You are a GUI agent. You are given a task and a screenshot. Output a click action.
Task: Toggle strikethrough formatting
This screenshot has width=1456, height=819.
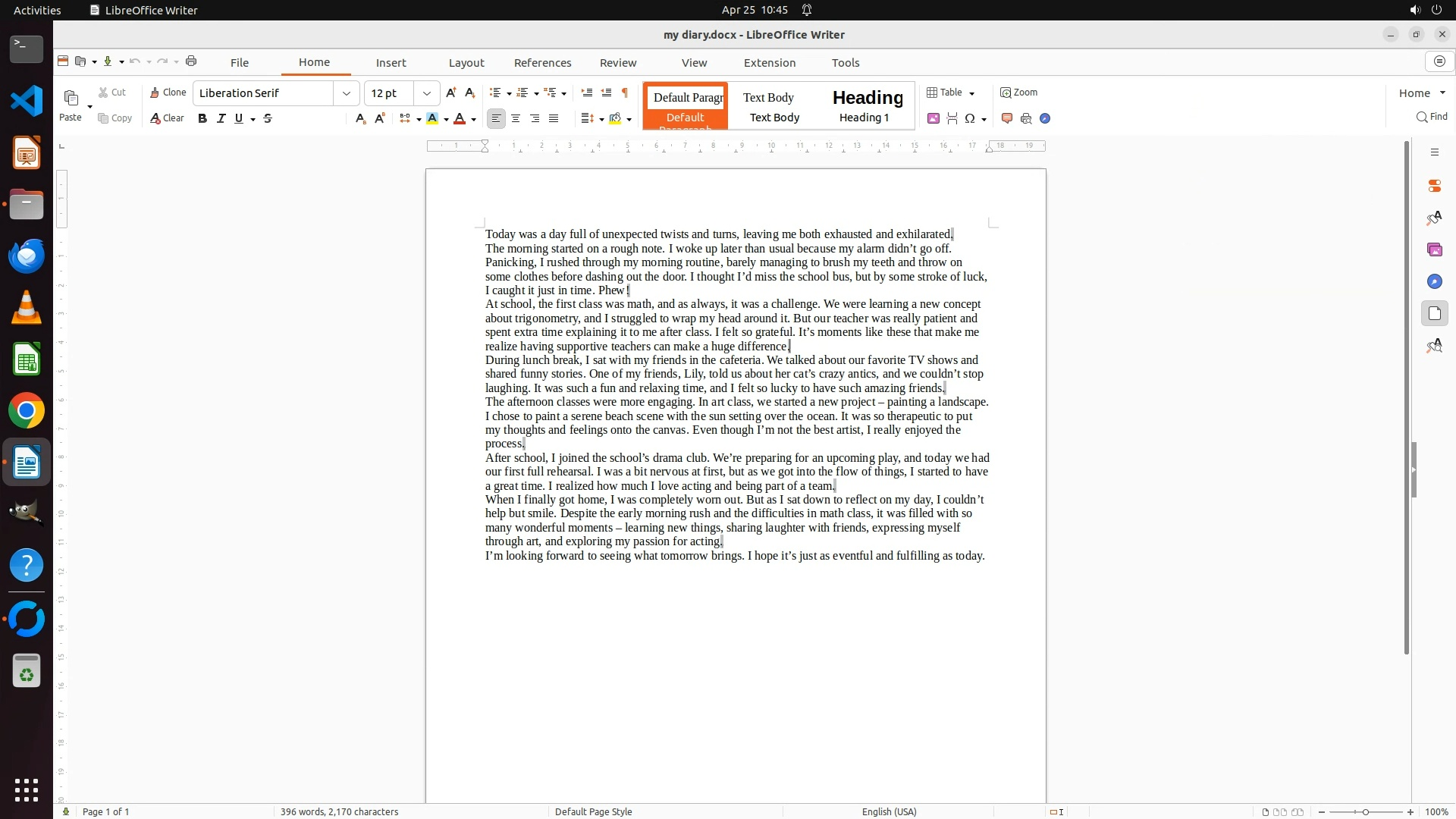[268, 118]
